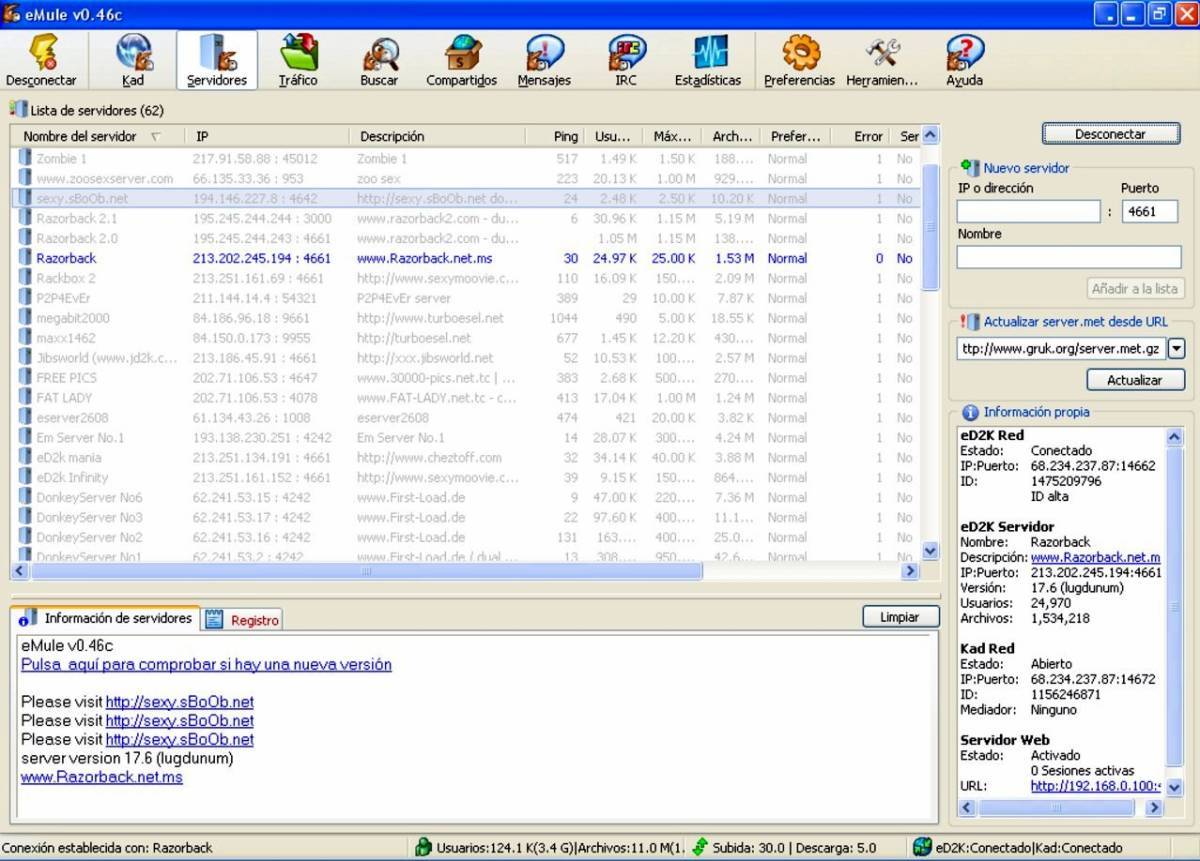Screen dimensions: 1200x861
Task: Focus the Nombre server name field
Action: tap(1069, 257)
